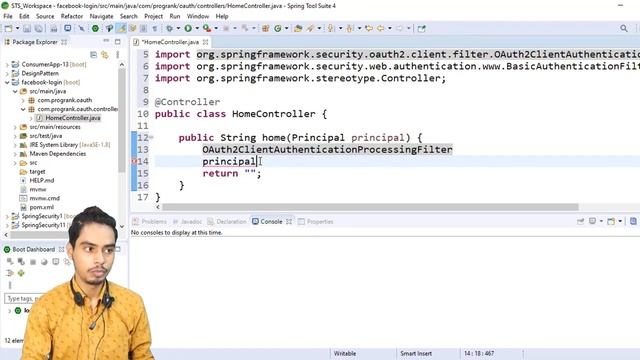Viewport: 640px width, 360px height.
Task: Click Last Edit Location arrow icon
Action: click(x=369, y=28)
